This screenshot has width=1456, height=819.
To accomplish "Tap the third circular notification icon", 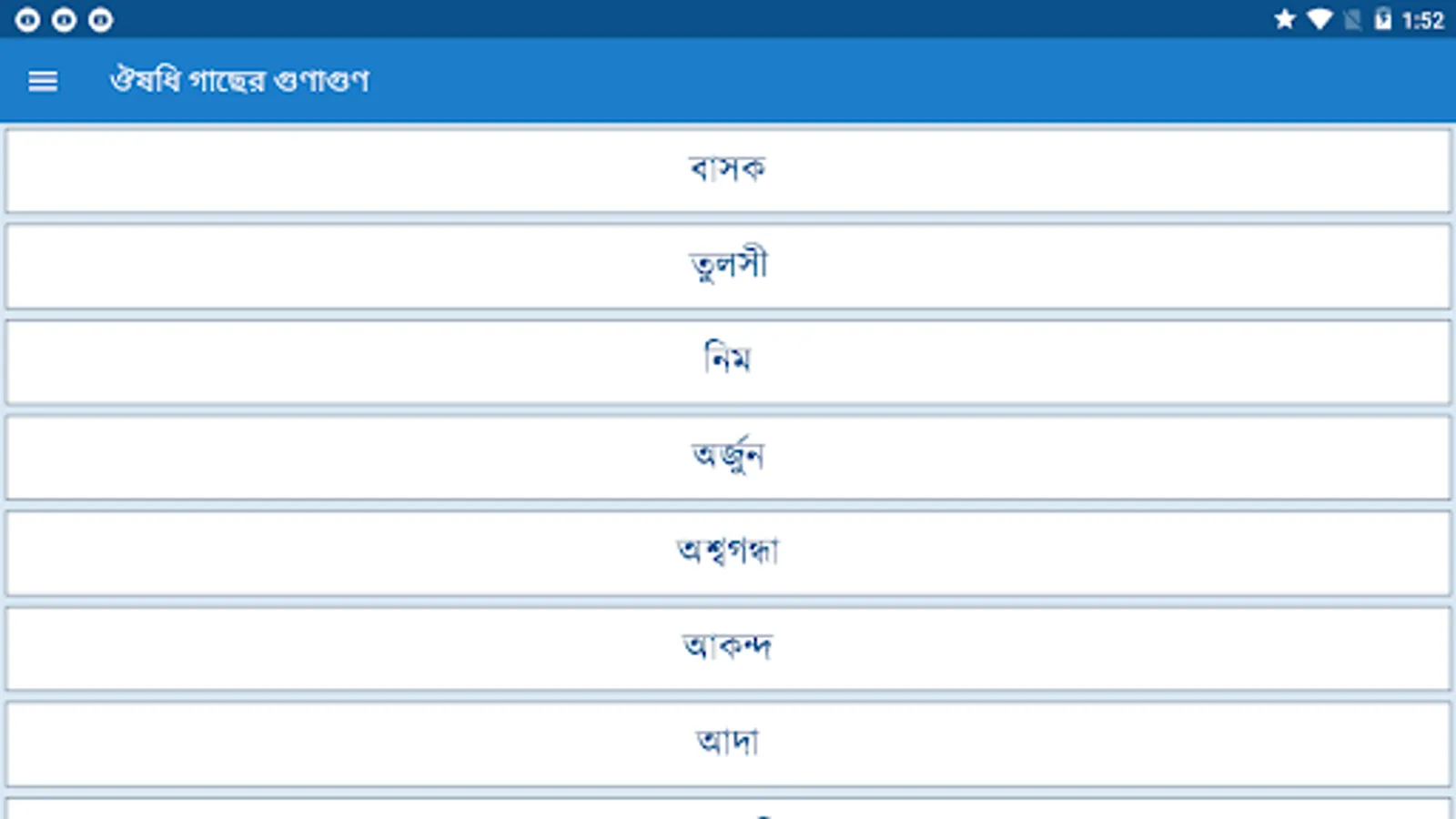I will coord(100,19).
